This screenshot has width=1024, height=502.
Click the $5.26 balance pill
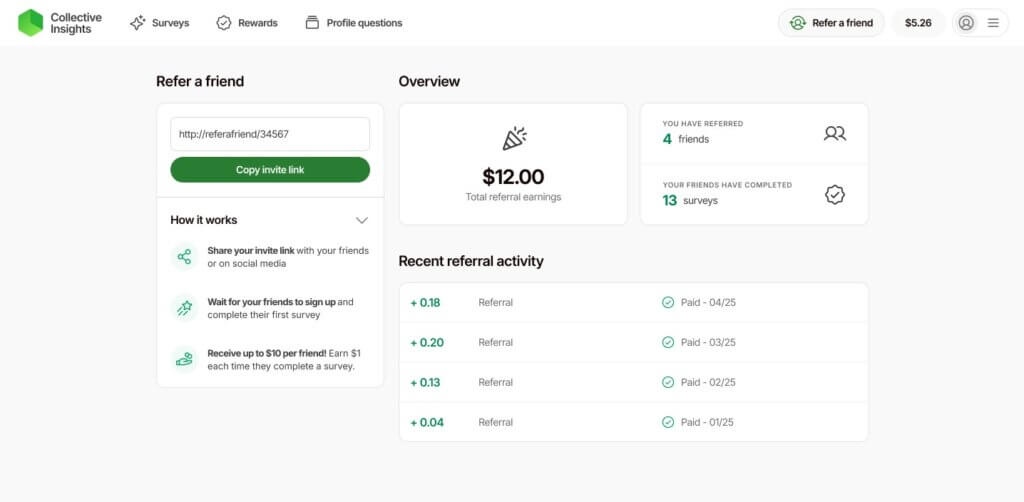click(x=918, y=23)
